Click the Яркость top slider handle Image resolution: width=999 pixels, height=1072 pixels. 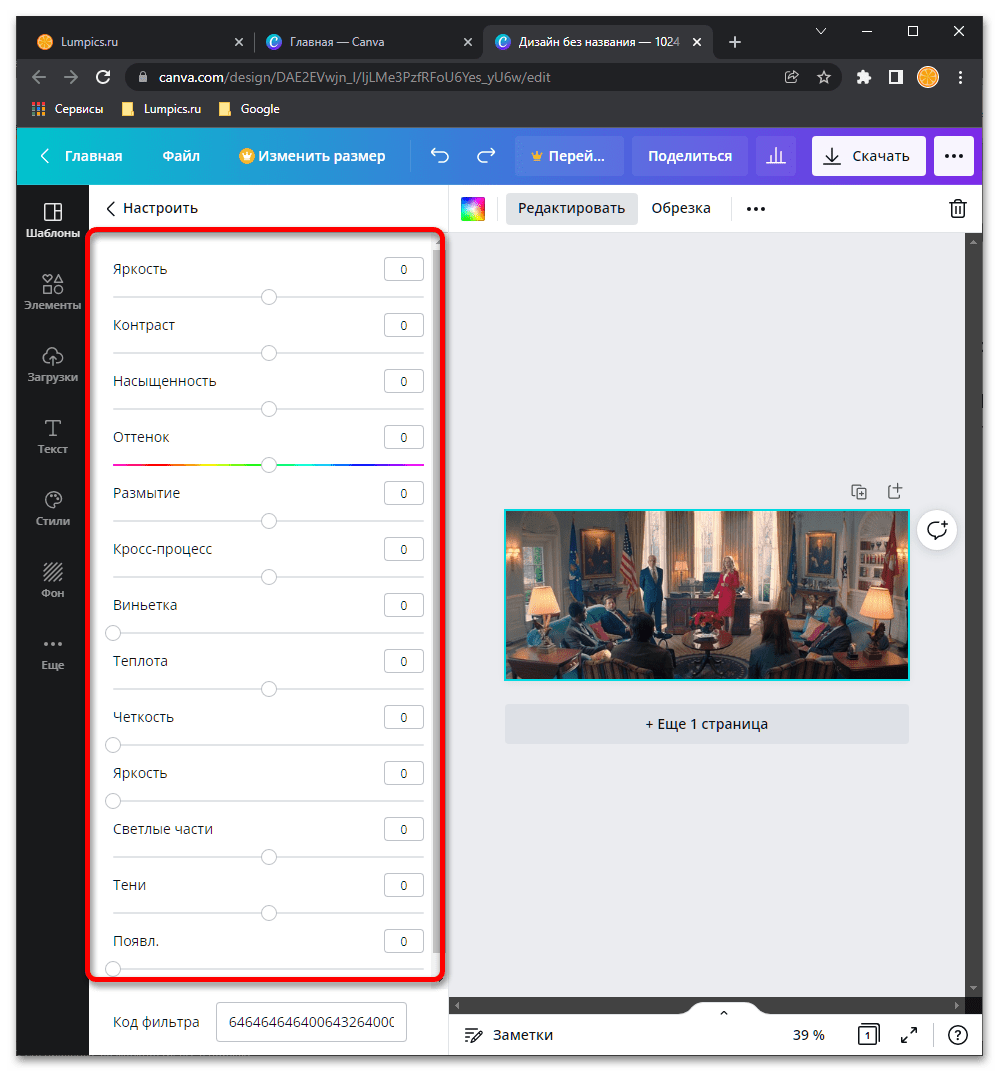tap(269, 297)
